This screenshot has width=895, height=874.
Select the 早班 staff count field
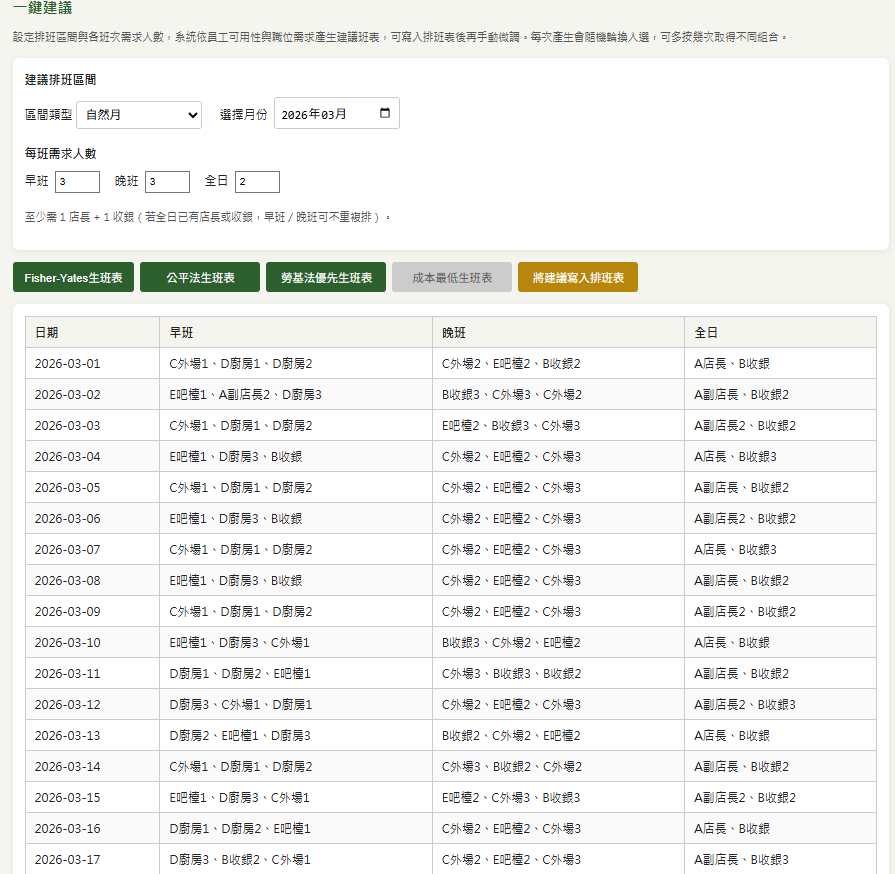coord(76,182)
